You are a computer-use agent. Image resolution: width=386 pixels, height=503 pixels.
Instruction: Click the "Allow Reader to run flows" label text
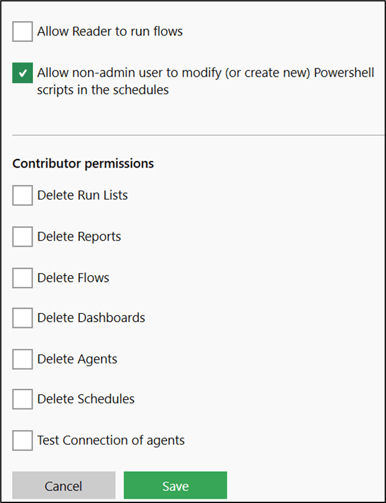pos(110,31)
